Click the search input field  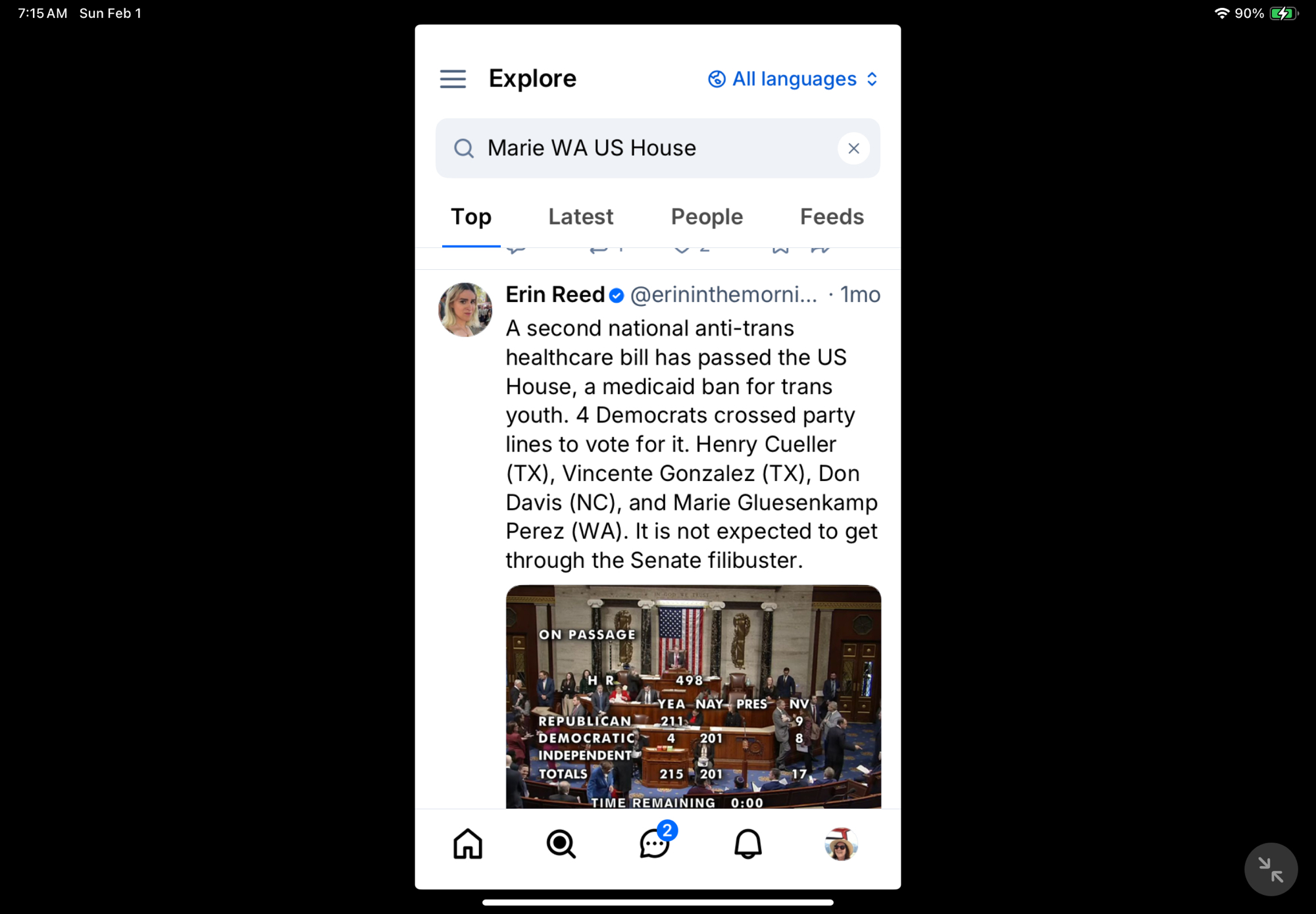pos(657,148)
